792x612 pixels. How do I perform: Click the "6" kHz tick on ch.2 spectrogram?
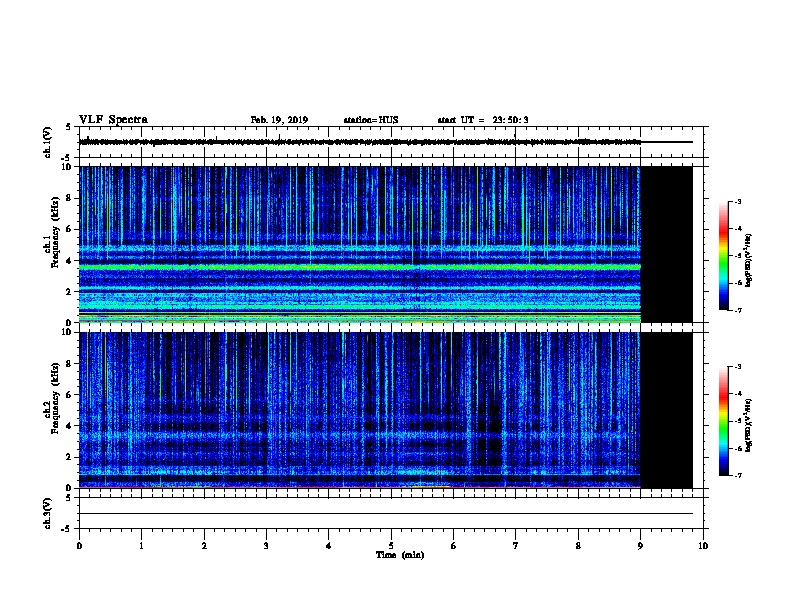[69, 395]
